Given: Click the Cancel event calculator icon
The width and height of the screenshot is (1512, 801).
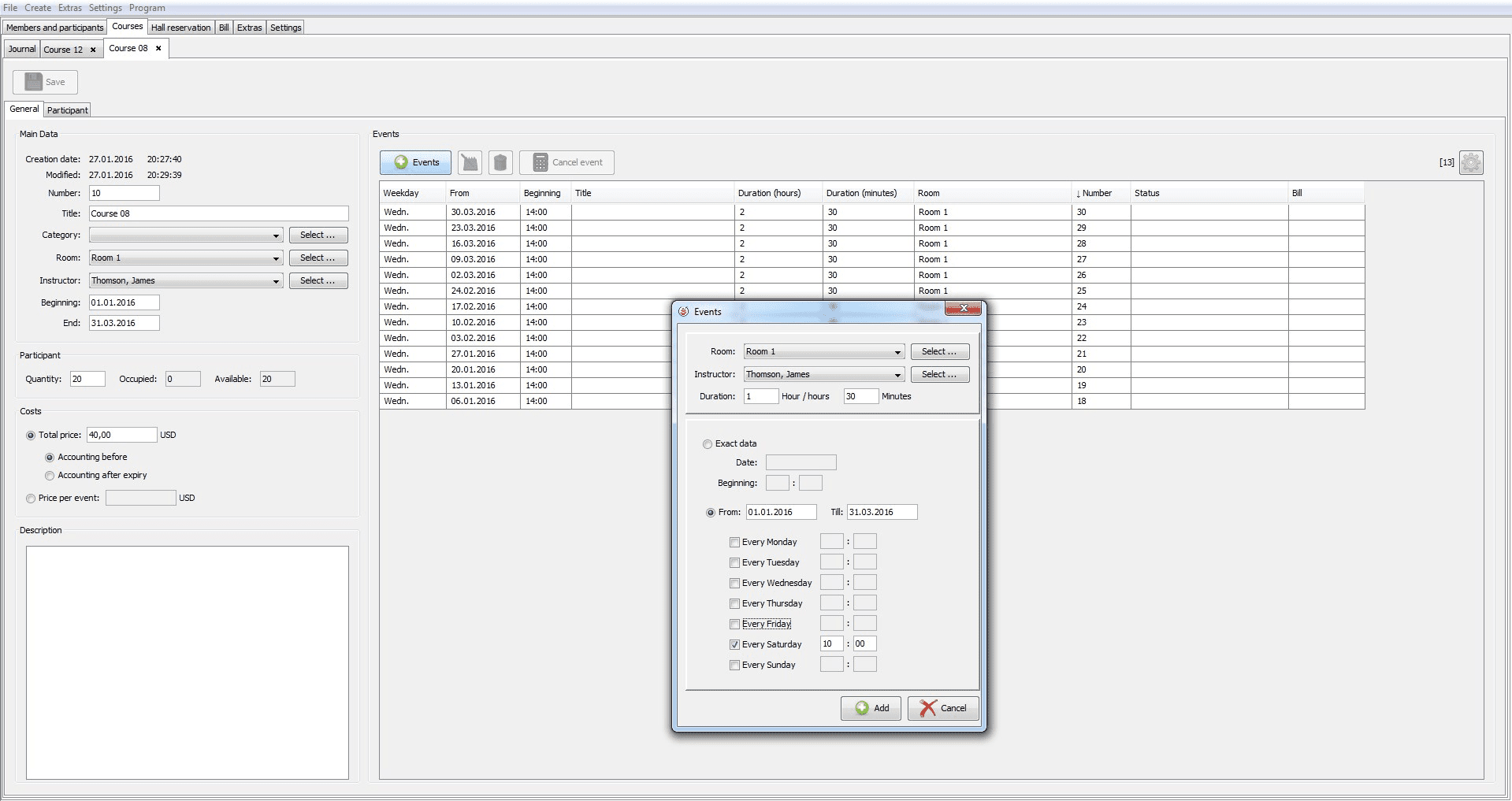Looking at the screenshot, I should pyautogui.click(x=541, y=162).
